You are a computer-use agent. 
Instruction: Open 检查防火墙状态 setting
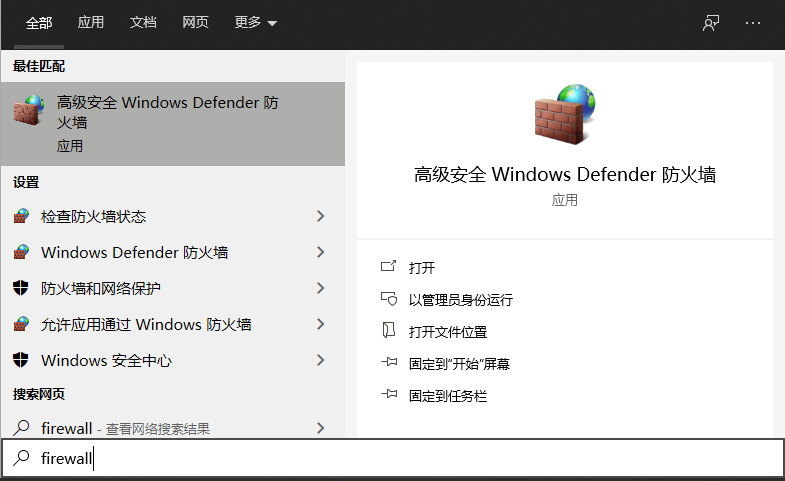tap(173, 216)
